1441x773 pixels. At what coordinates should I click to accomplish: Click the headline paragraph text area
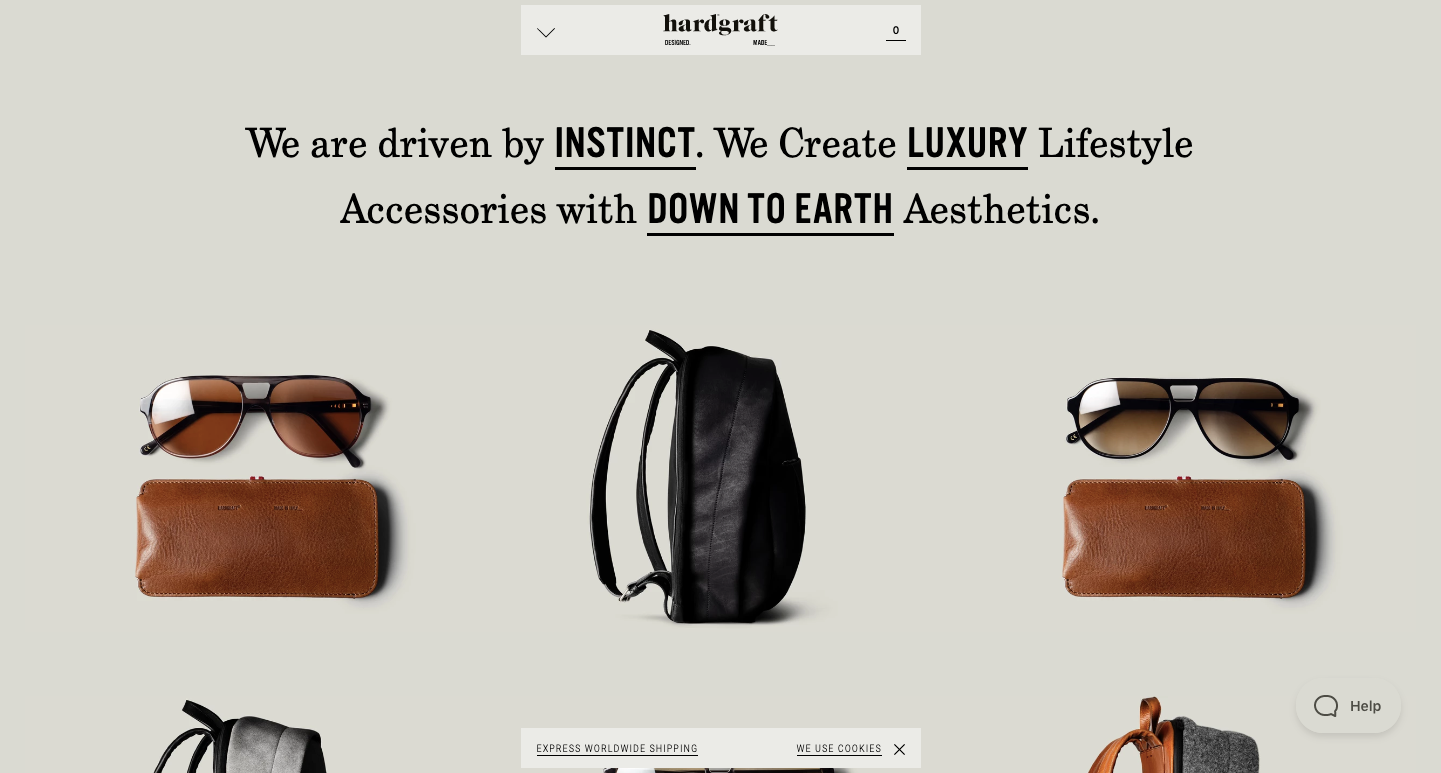720,176
